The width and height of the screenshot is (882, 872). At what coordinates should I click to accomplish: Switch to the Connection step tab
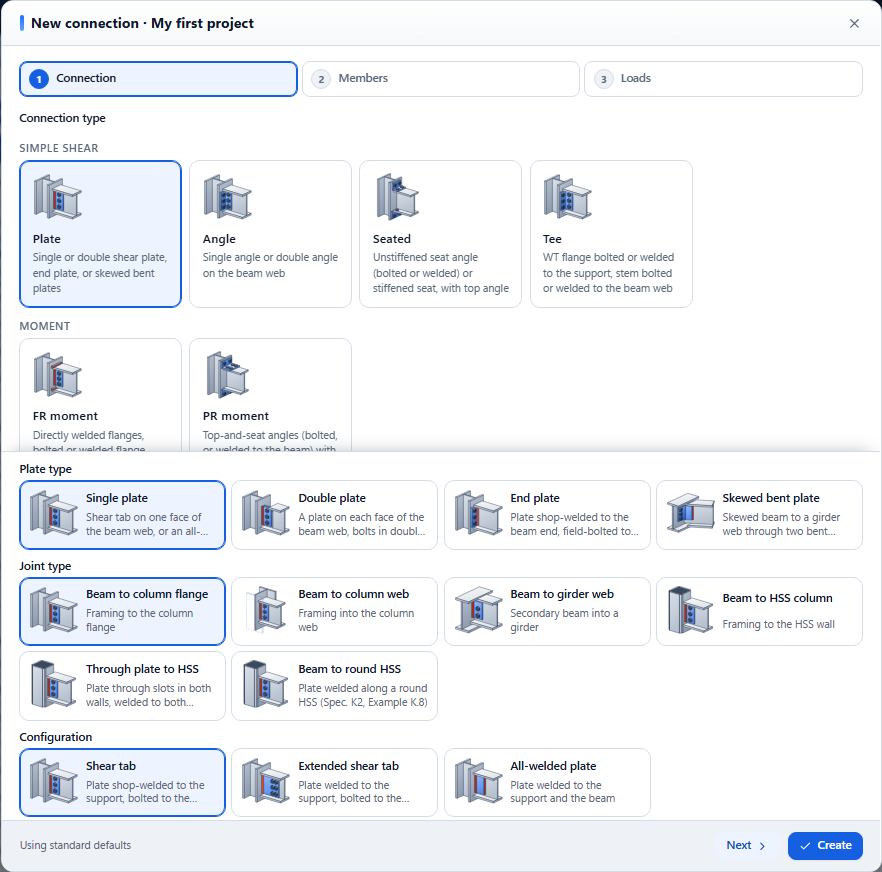[x=158, y=79]
